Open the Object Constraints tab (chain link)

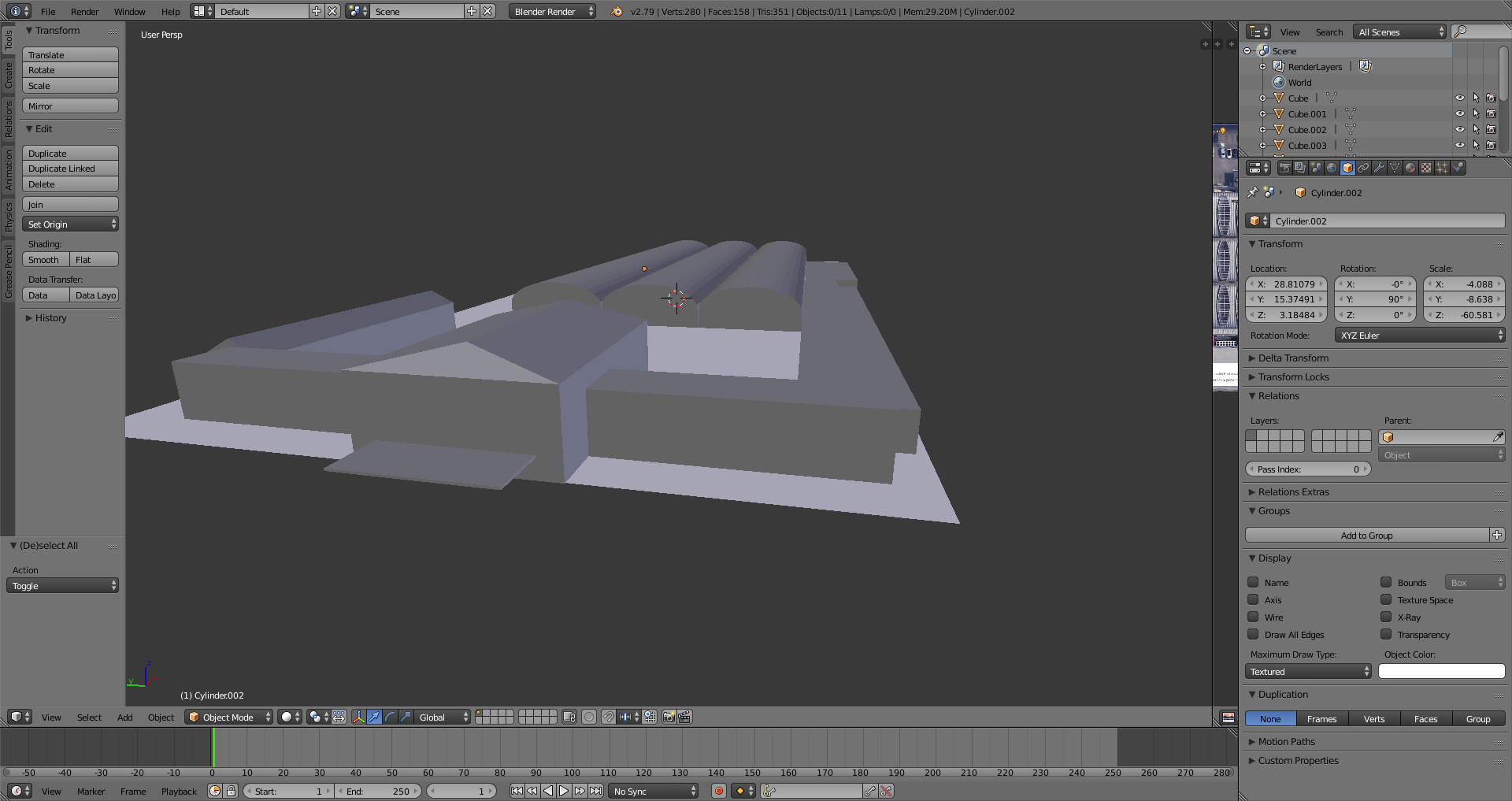[x=1363, y=168]
